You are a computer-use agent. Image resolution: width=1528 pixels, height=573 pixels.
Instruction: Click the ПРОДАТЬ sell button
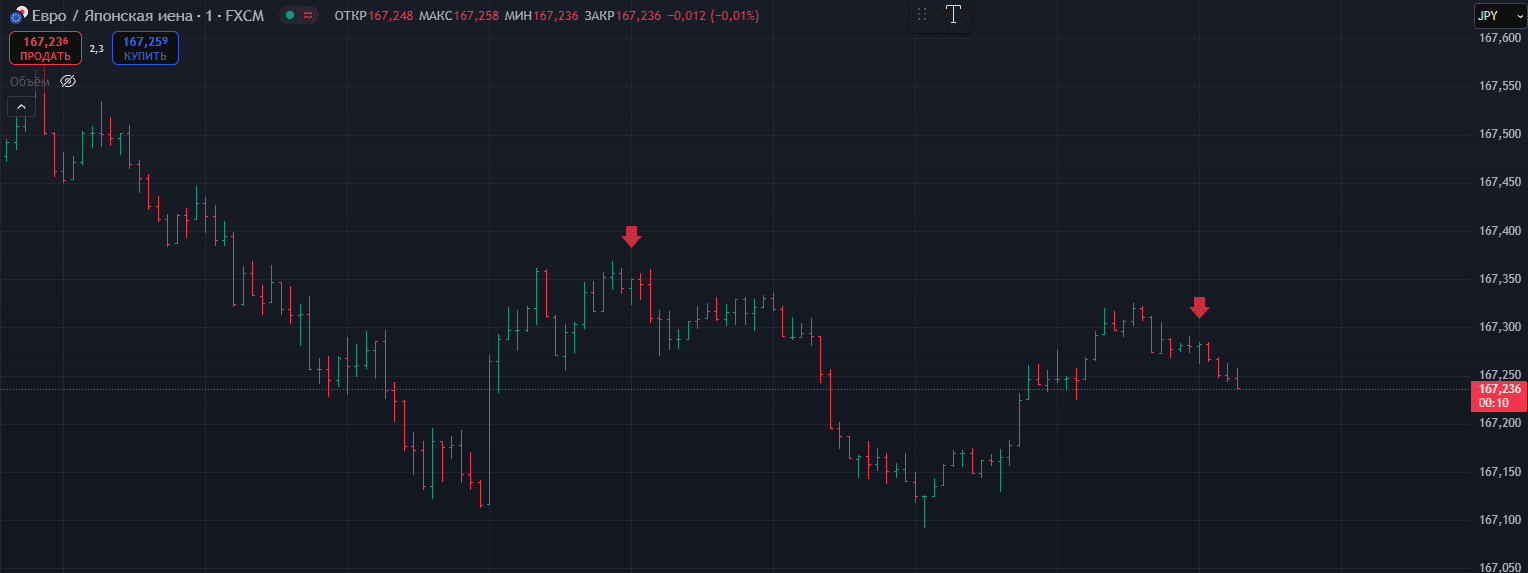click(x=45, y=48)
